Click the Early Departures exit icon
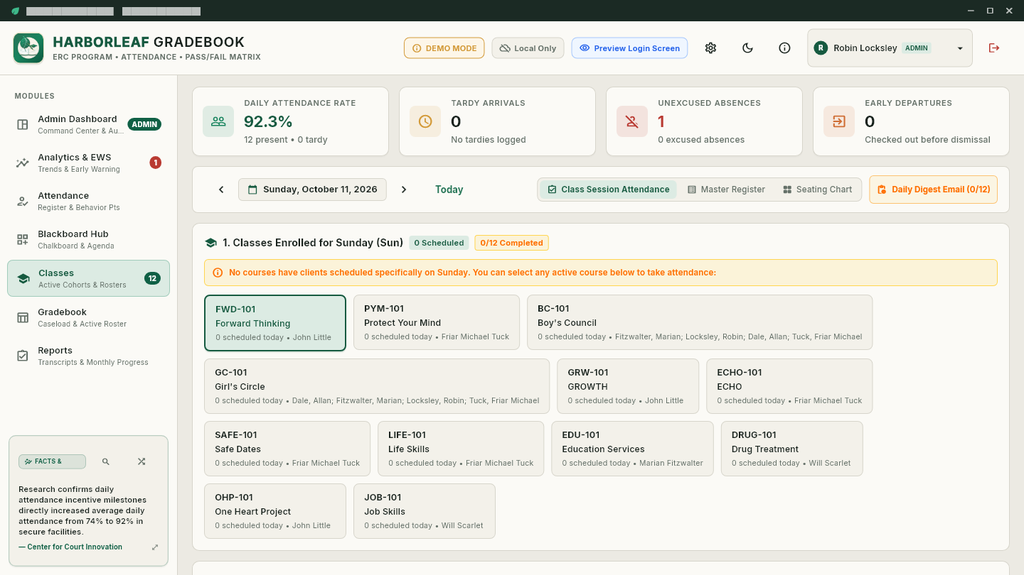Viewport: 1024px width, 575px height. coord(839,122)
